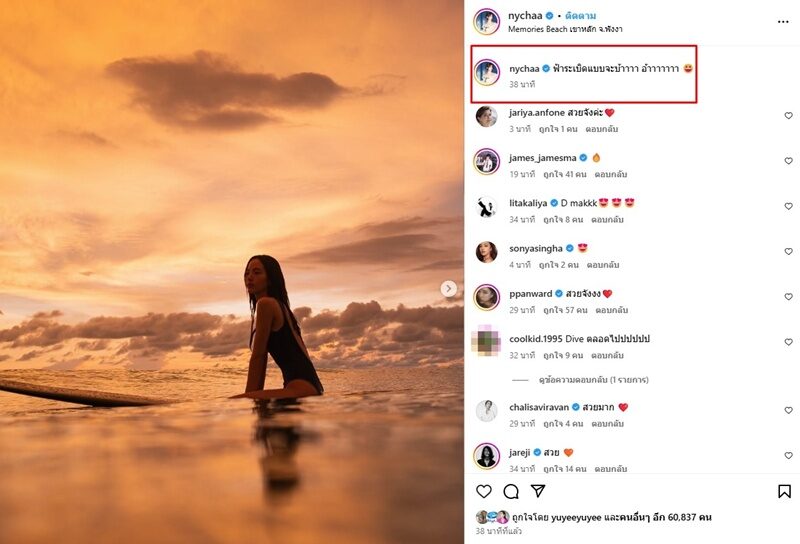Like jariya.anfone's comment
Viewport: 800px width, 544px height.
click(788, 116)
